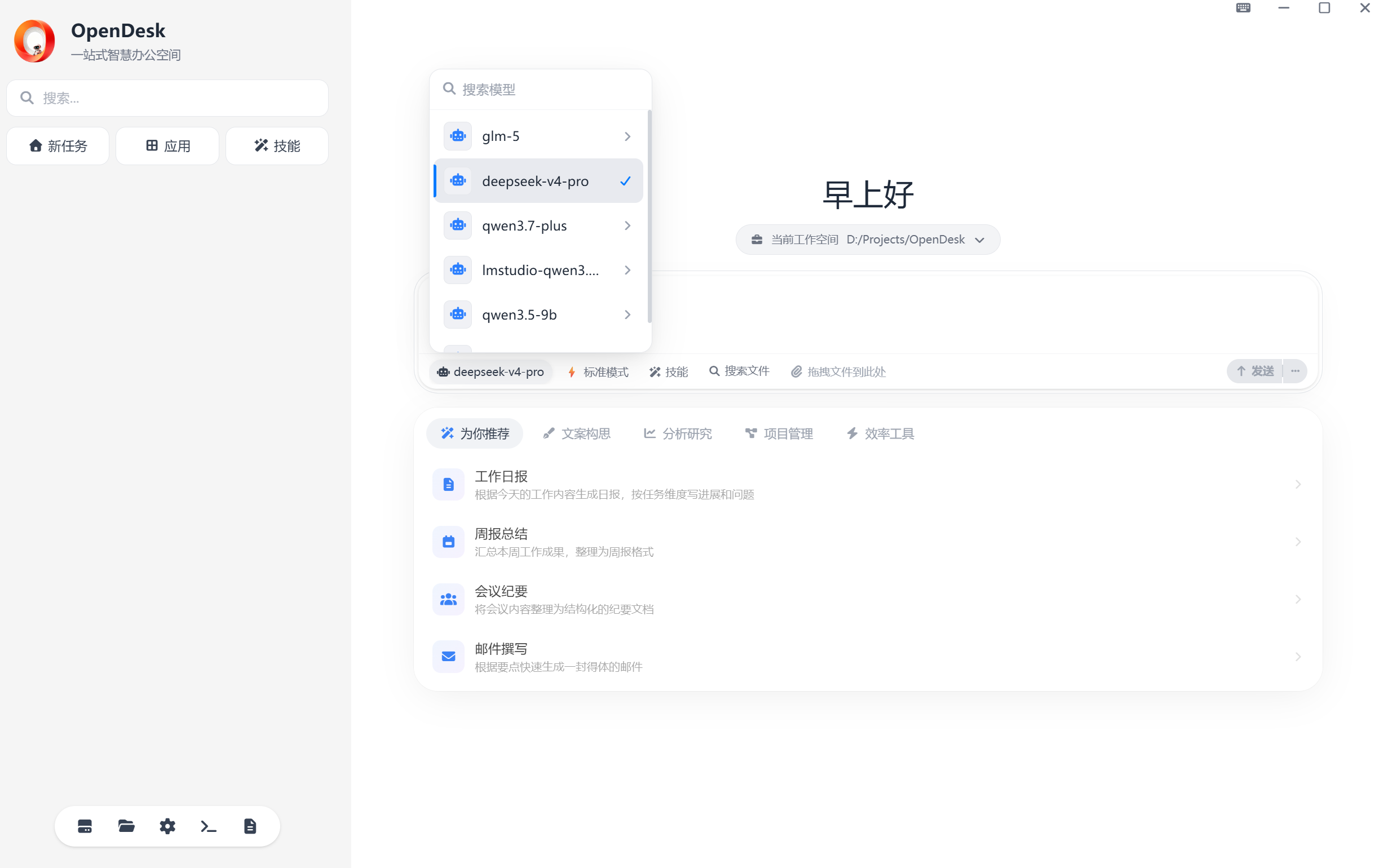
Task: Open the 会议纪要 suggestion title
Action: point(501,591)
